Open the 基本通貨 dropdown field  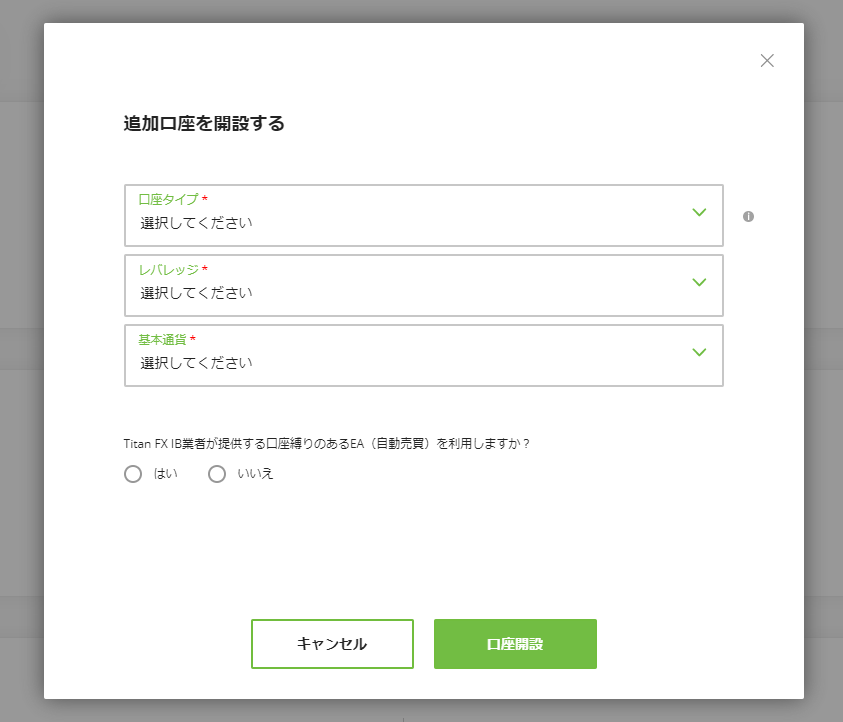point(424,355)
